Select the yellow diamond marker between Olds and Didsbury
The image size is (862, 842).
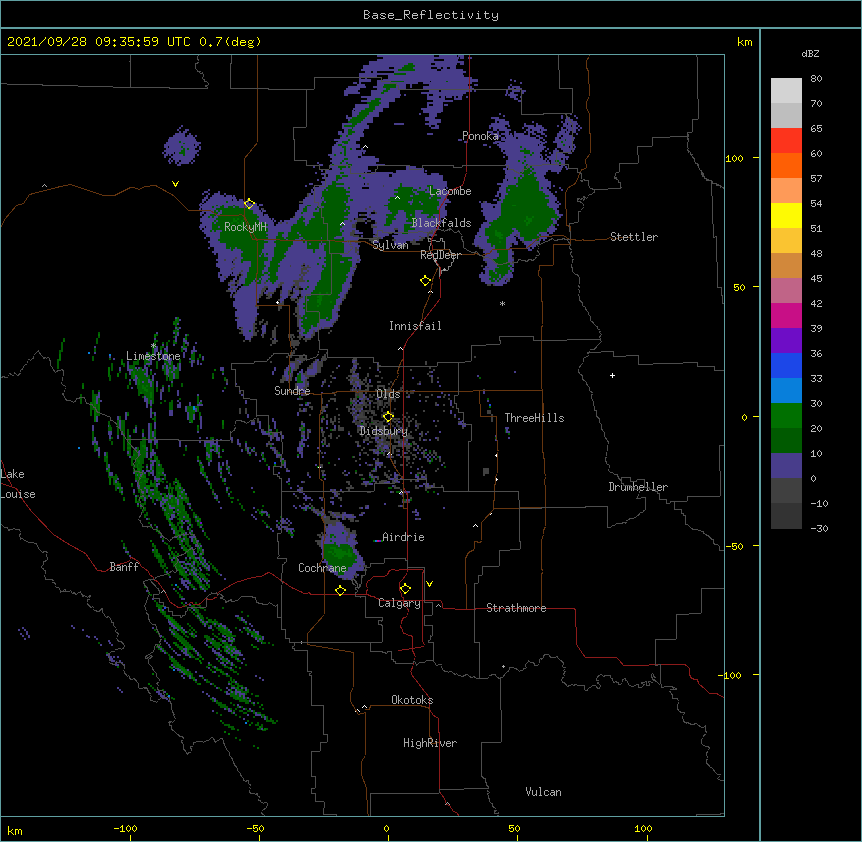(388, 417)
